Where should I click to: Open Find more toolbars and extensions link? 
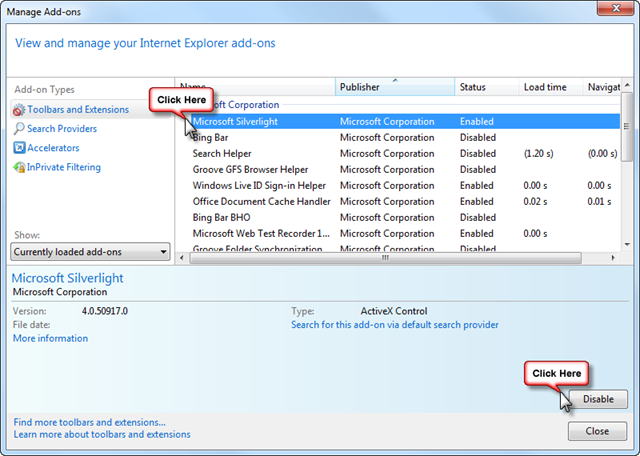(x=89, y=422)
